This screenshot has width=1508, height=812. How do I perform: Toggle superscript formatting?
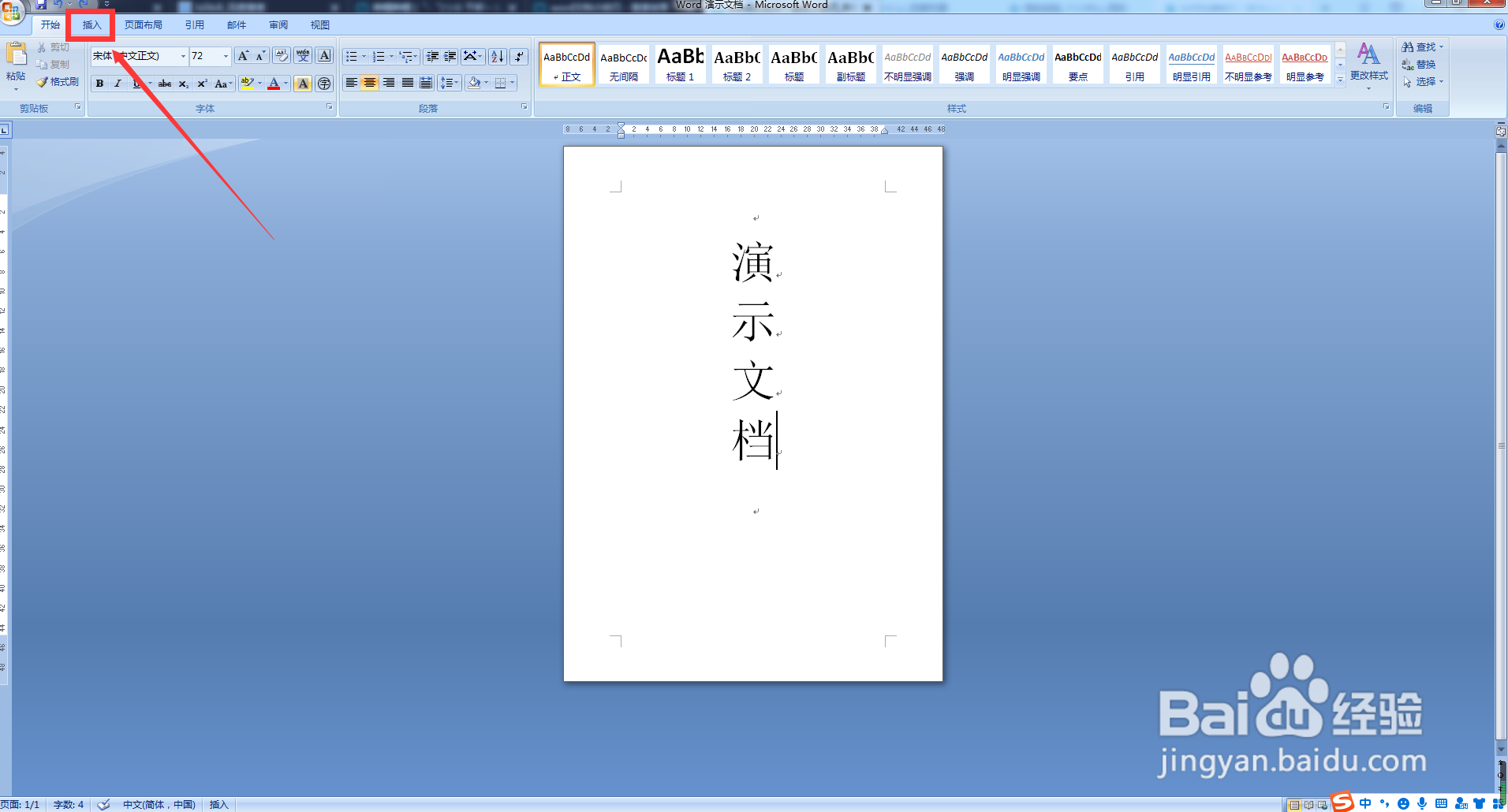[x=202, y=84]
